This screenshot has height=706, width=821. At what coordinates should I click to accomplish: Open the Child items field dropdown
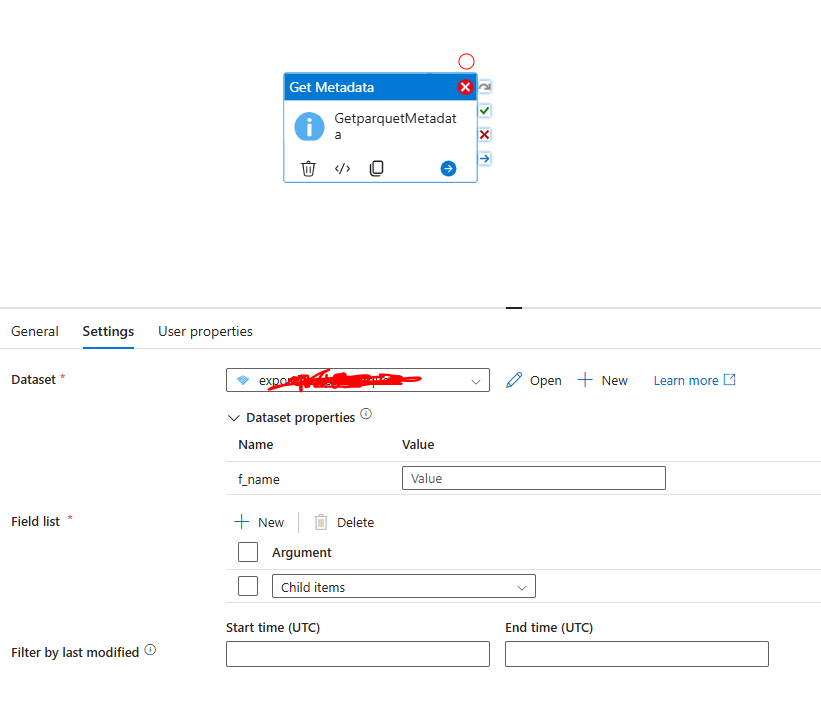[521, 585]
